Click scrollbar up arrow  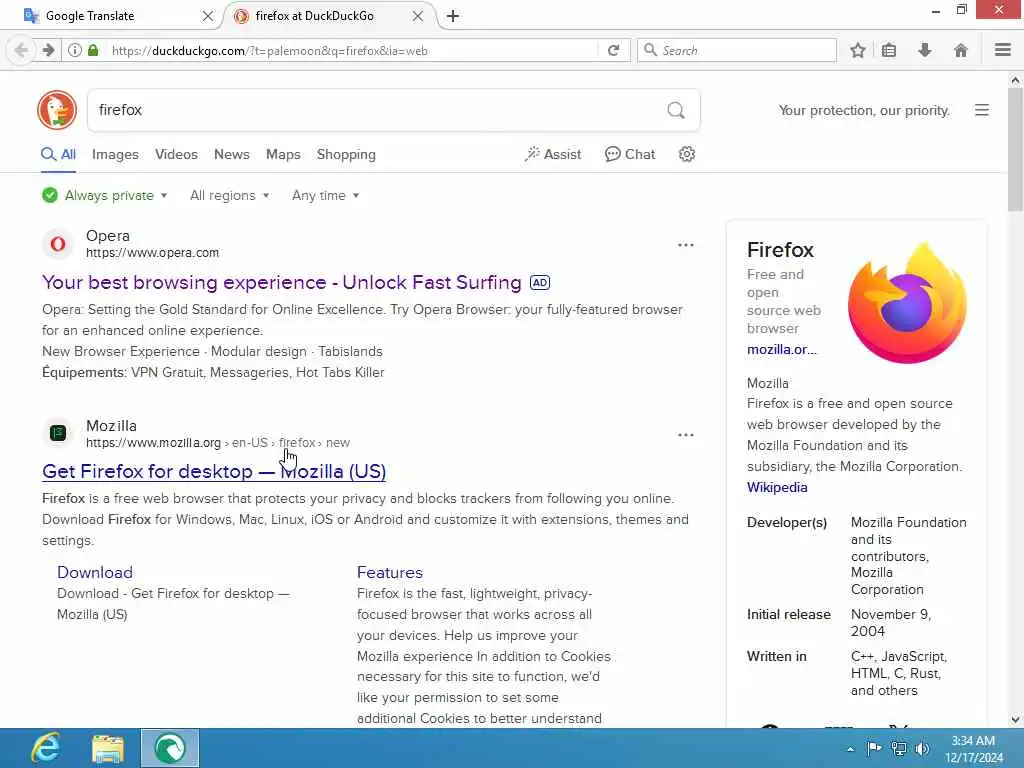point(1015,81)
